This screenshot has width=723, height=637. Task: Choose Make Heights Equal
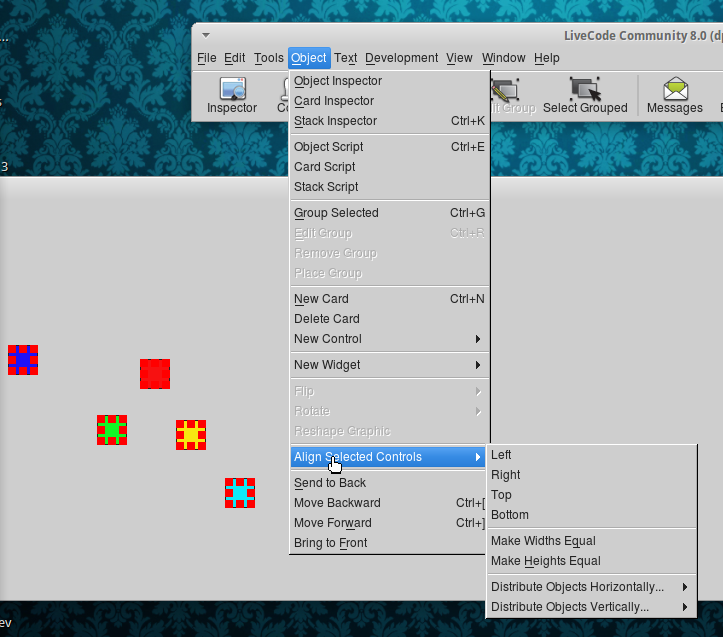[x=592, y=561]
